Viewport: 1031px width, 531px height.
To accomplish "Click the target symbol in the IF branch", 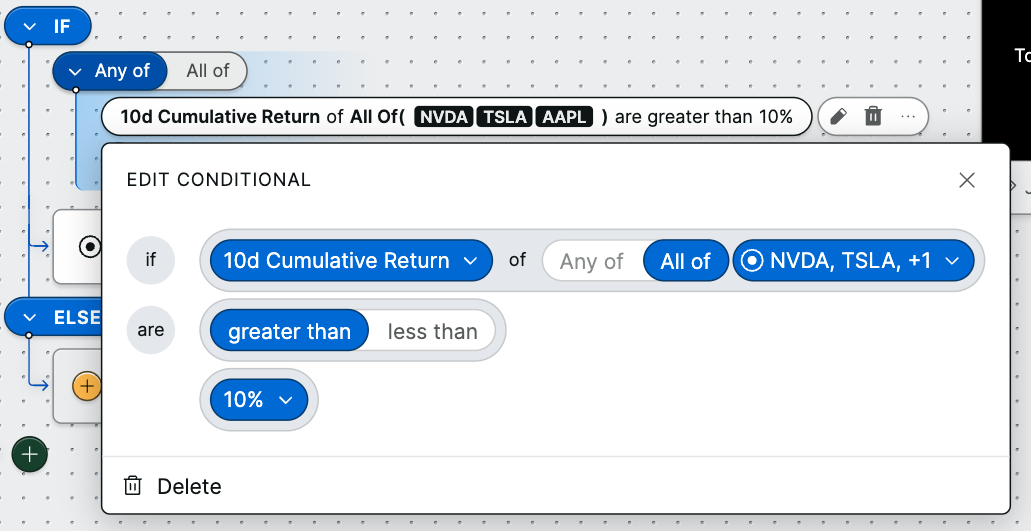I will click(x=89, y=246).
